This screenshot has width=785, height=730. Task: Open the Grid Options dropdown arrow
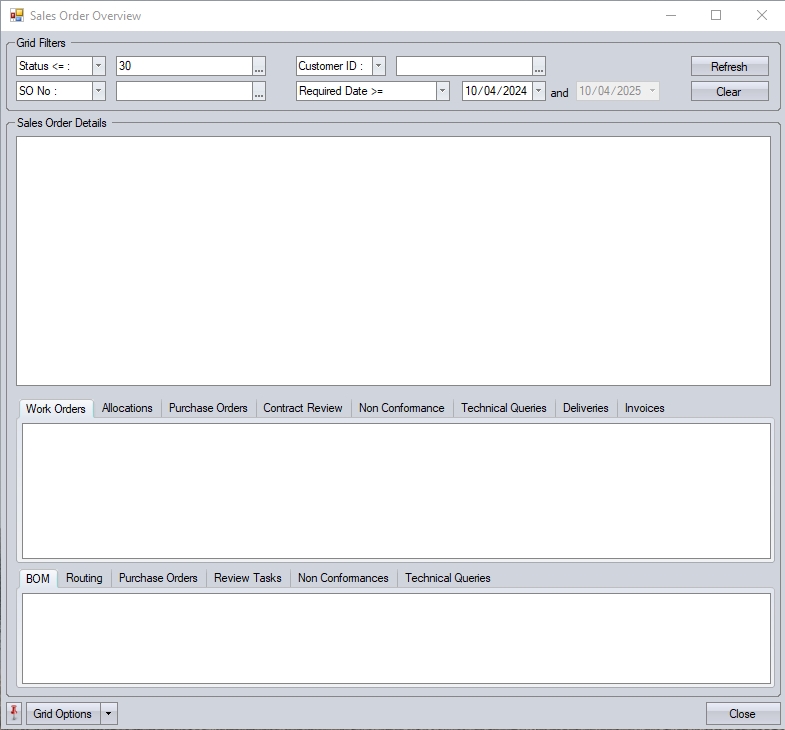click(x=109, y=713)
